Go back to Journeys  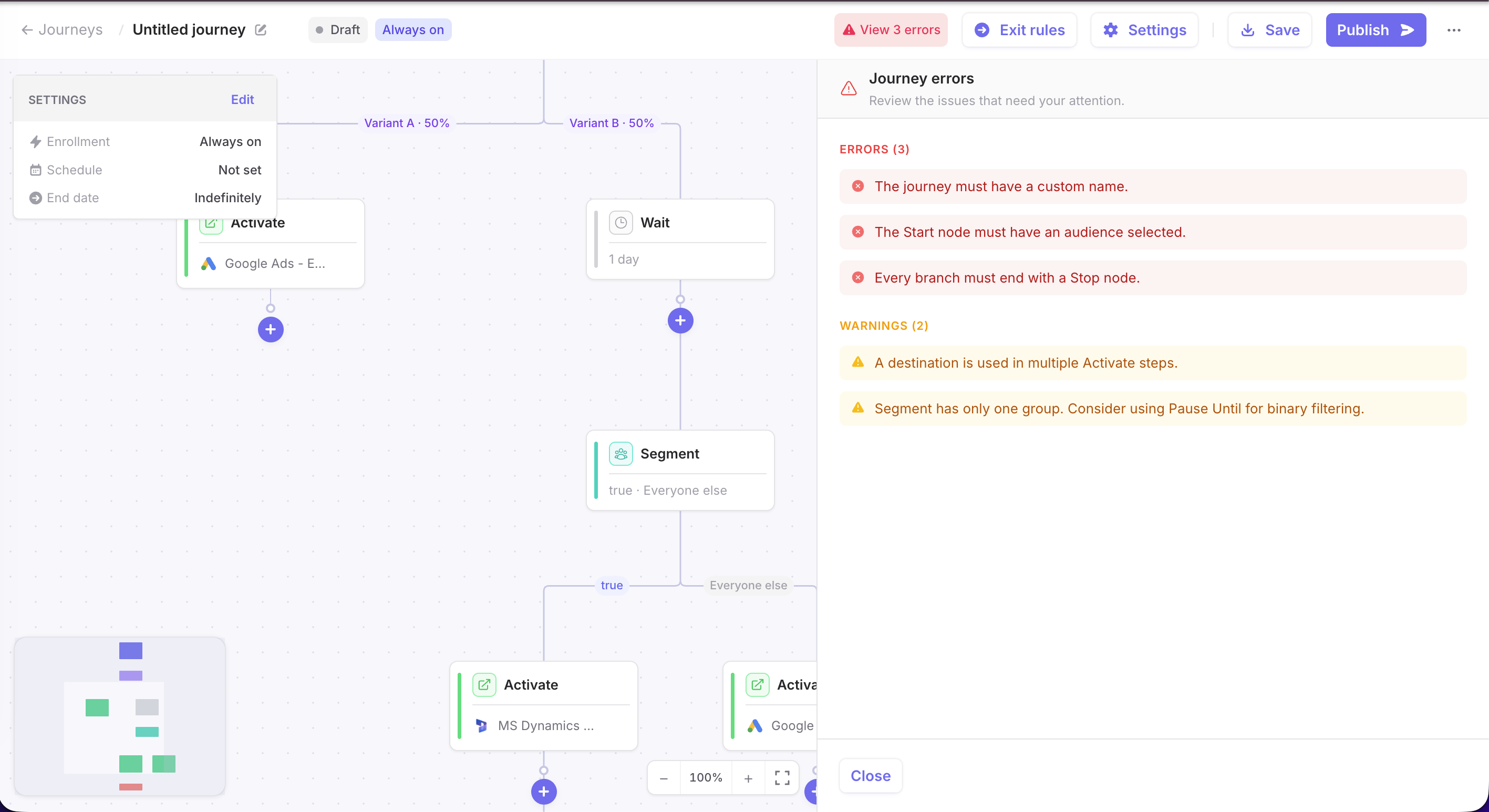[62, 29]
